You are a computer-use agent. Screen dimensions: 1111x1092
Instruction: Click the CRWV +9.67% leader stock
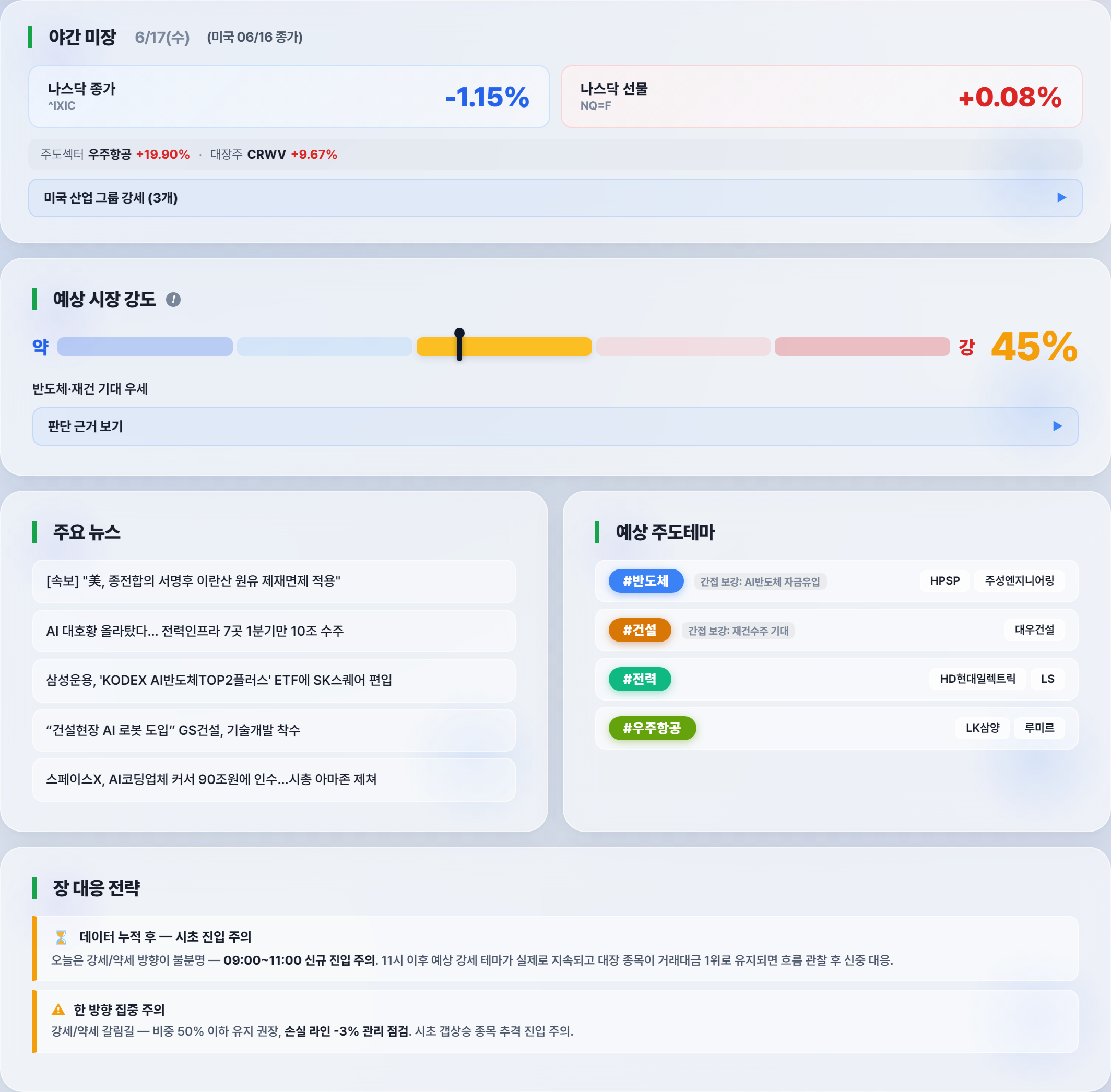[292, 155]
